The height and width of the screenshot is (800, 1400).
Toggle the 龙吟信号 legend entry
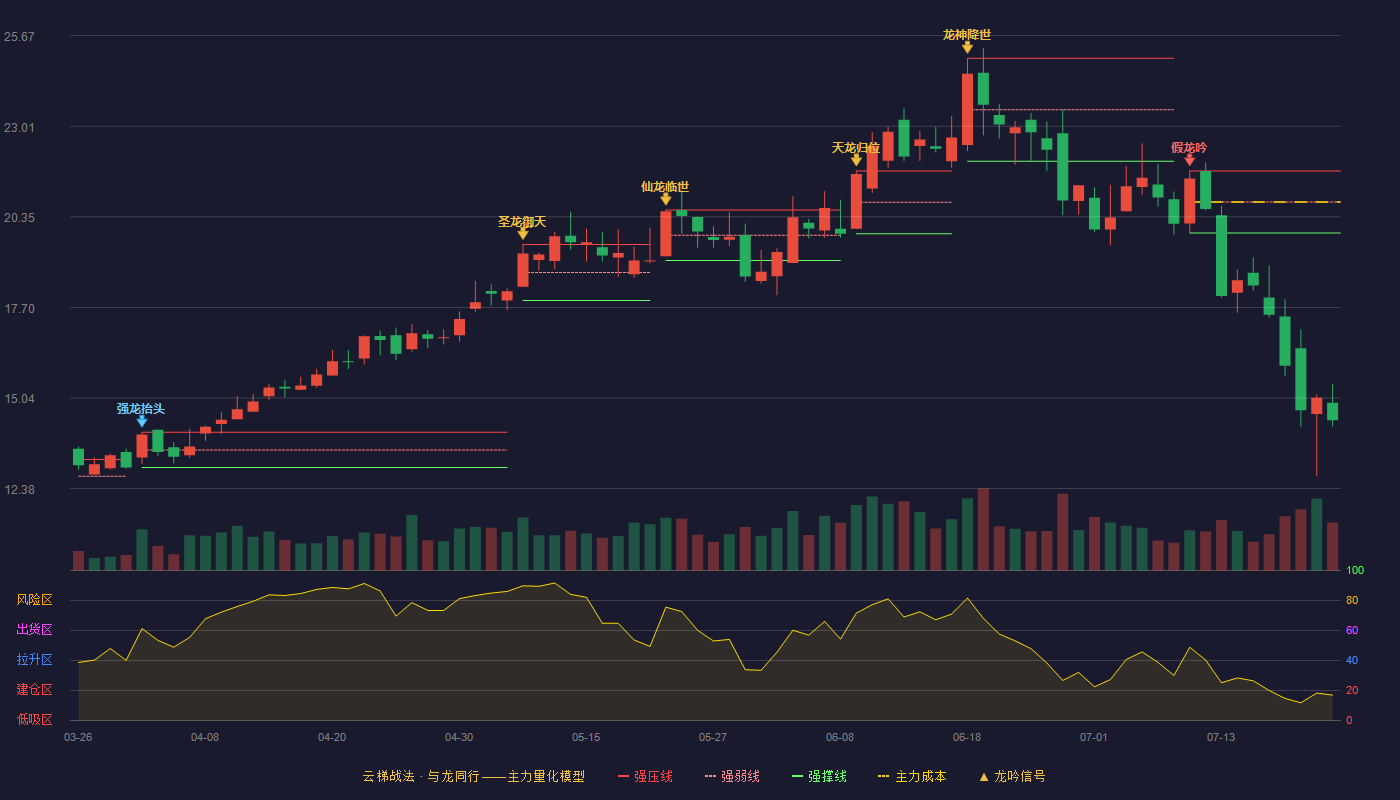click(1011, 776)
